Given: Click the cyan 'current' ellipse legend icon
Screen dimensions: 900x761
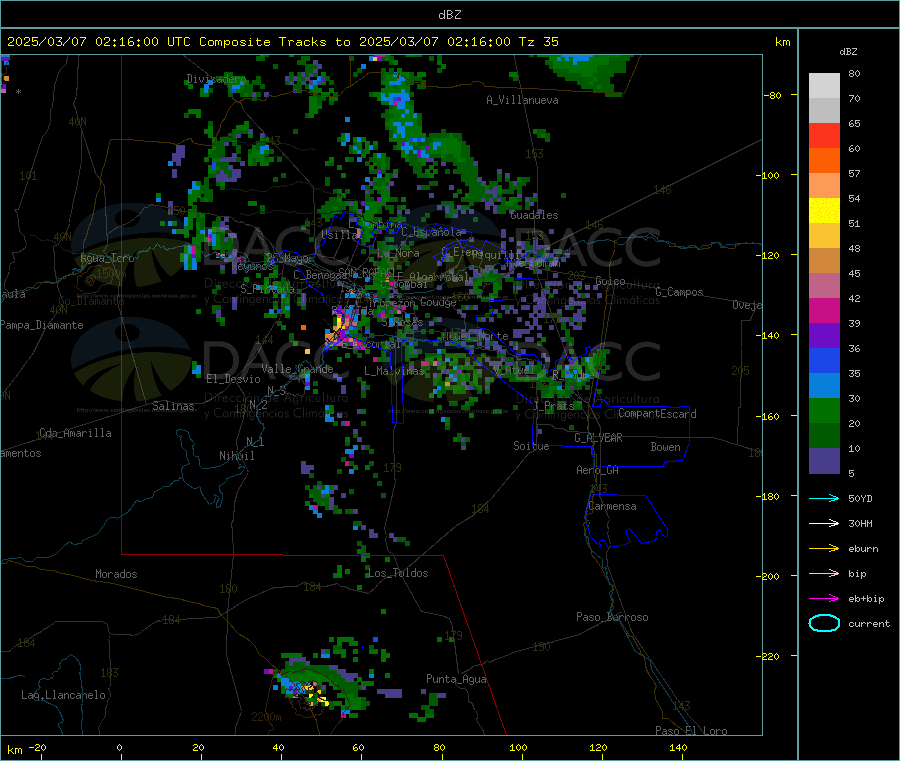Looking at the screenshot, I should click(824, 623).
